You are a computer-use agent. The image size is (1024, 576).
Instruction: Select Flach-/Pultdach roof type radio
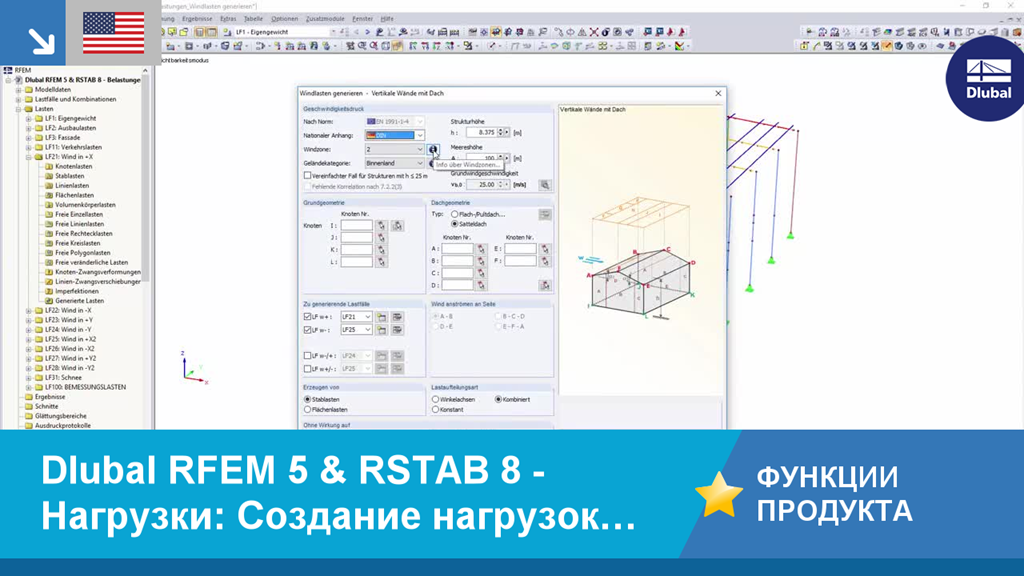coord(455,214)
